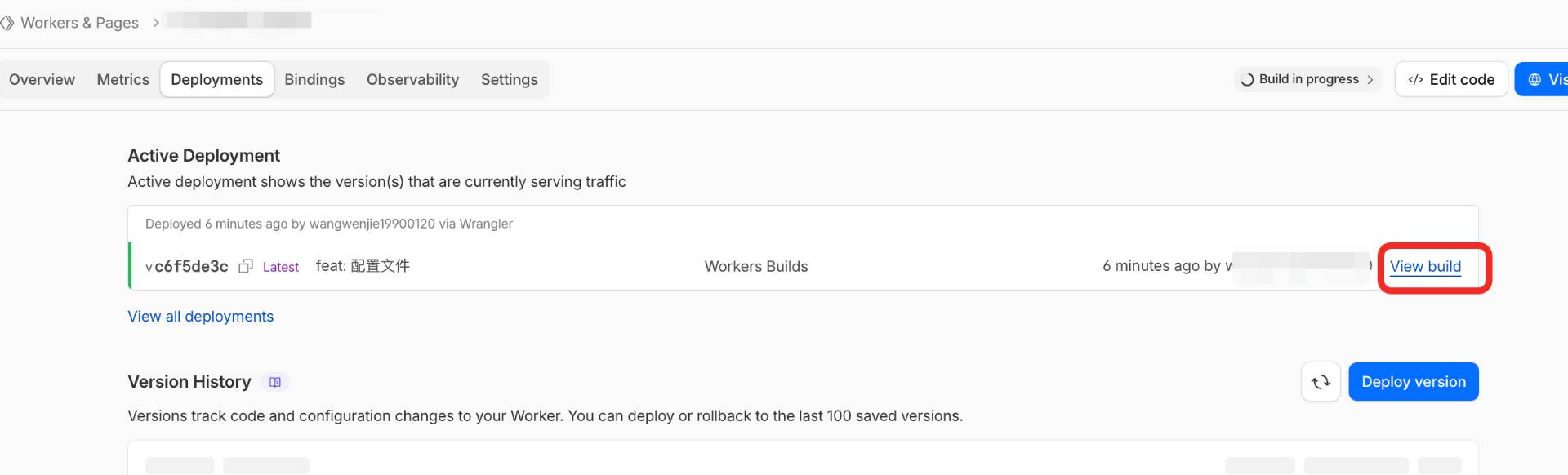
Task: Copy the c6f5de3c version ID
Action: 245,267
